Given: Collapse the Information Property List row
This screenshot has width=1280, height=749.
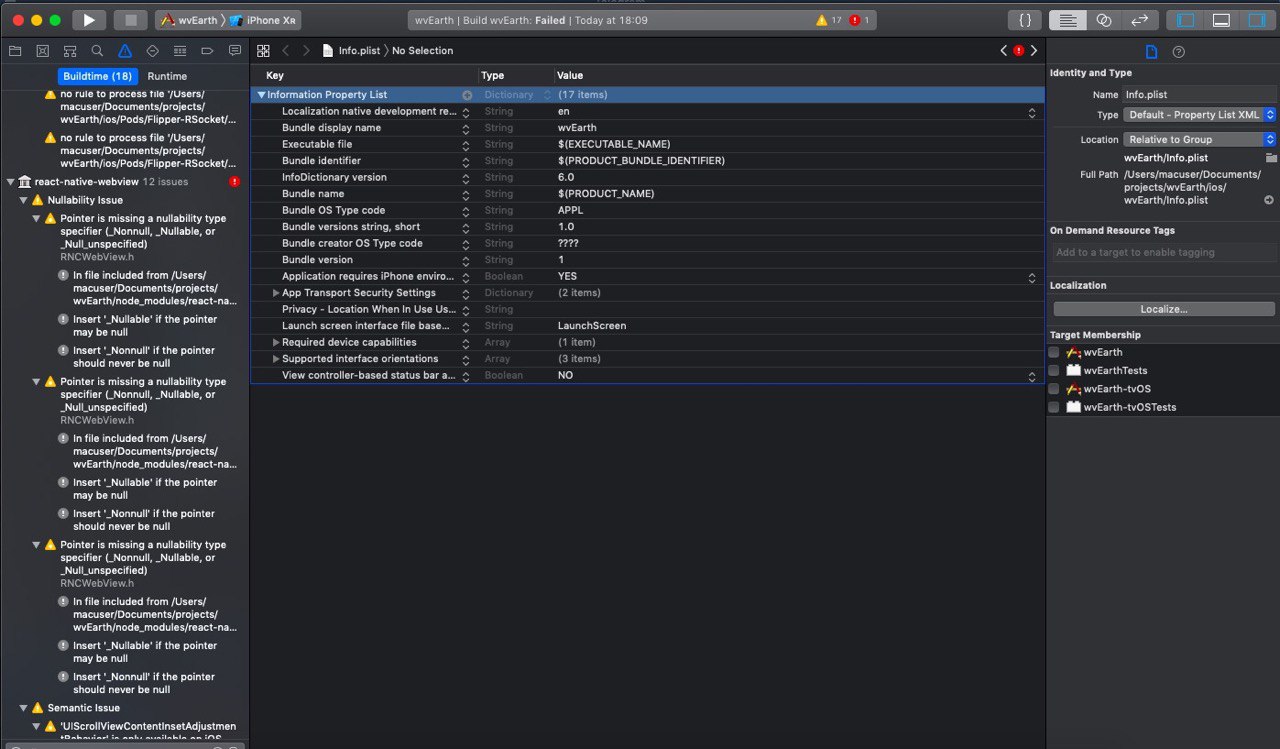Looking at the screenshot, I should click(261, 95).
